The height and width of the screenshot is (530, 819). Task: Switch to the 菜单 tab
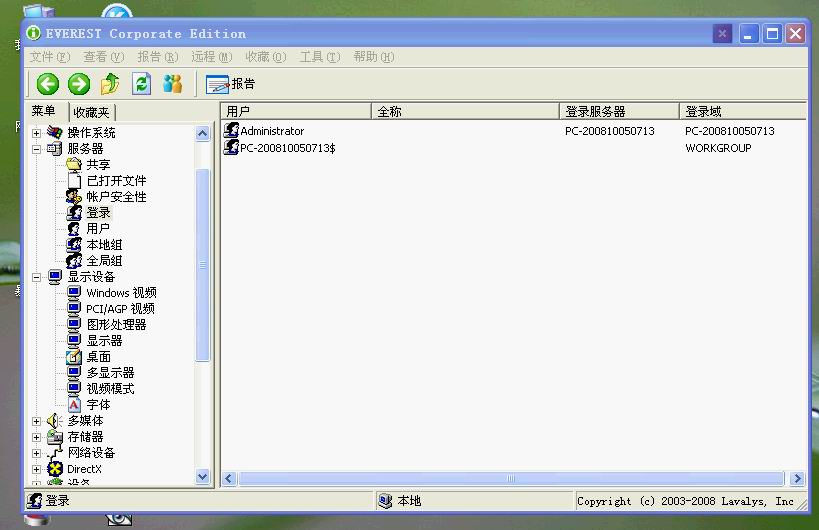tap(44, 111)
